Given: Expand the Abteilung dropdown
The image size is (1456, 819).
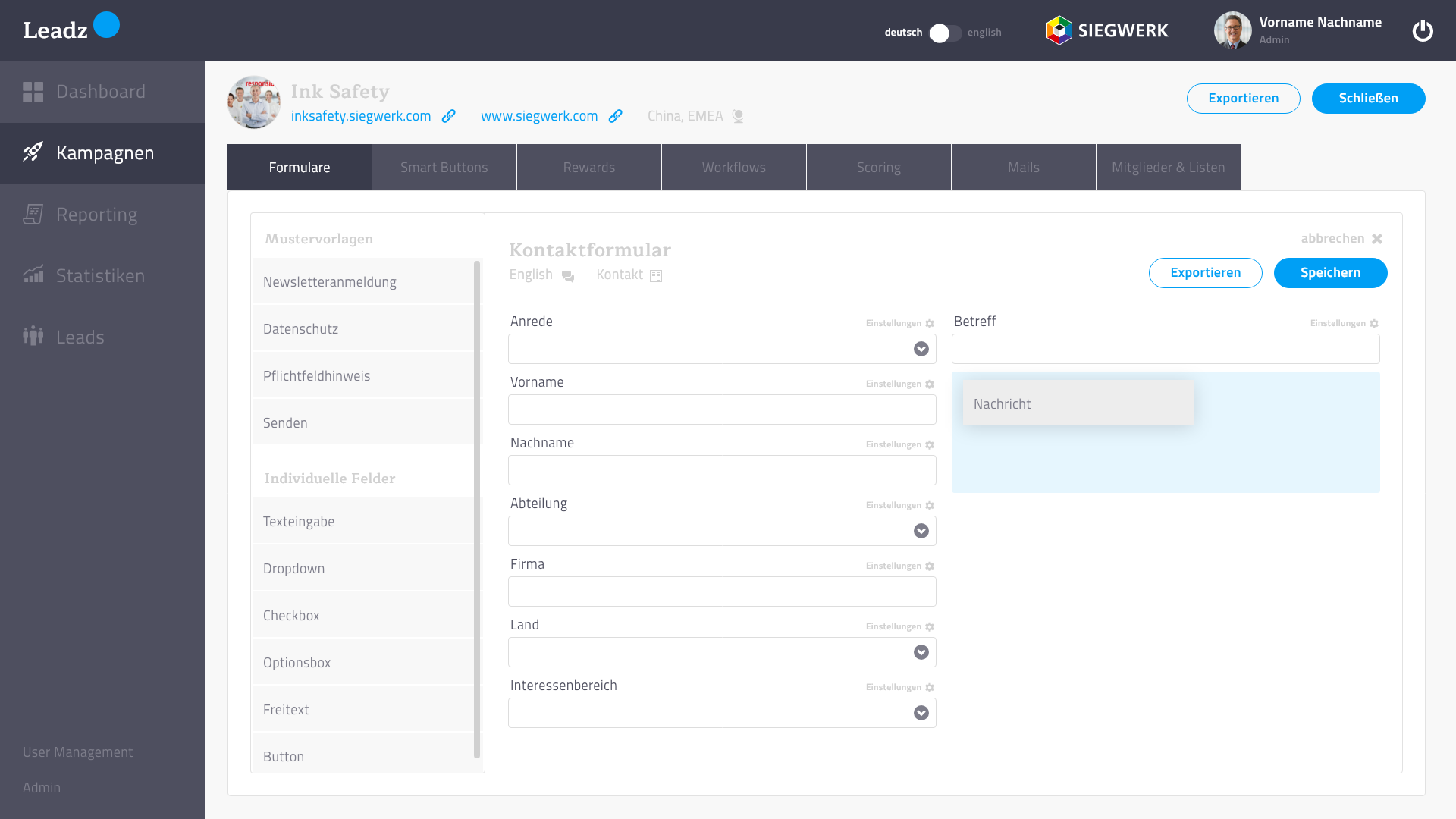Looking at the screenshot, I should coord(921,531).
